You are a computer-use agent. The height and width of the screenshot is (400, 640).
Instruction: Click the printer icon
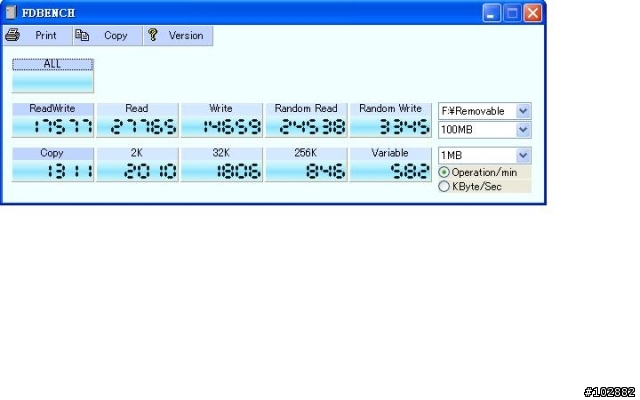click(12, 35)
